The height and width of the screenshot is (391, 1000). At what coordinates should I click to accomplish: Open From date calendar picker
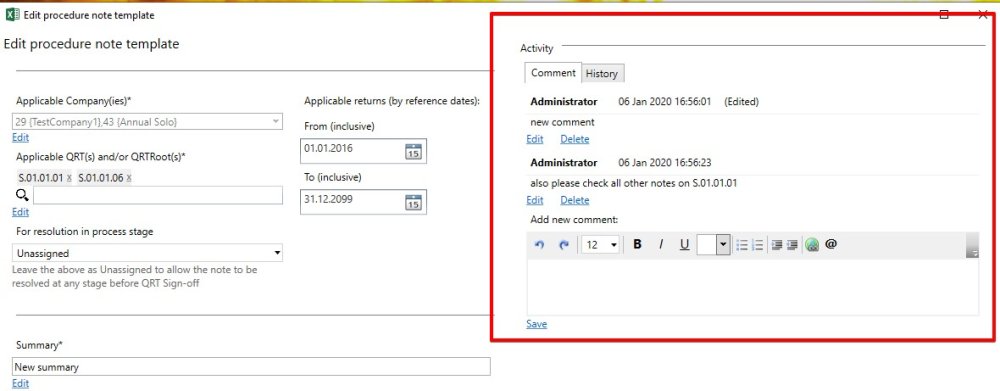point(413,152)
